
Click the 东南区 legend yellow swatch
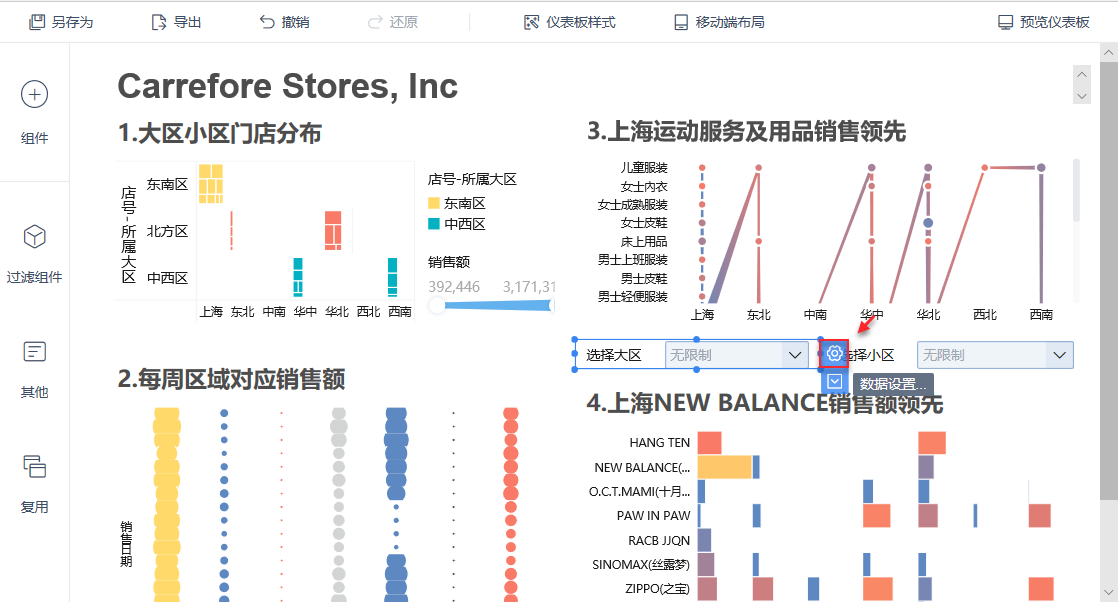(434, 203)
